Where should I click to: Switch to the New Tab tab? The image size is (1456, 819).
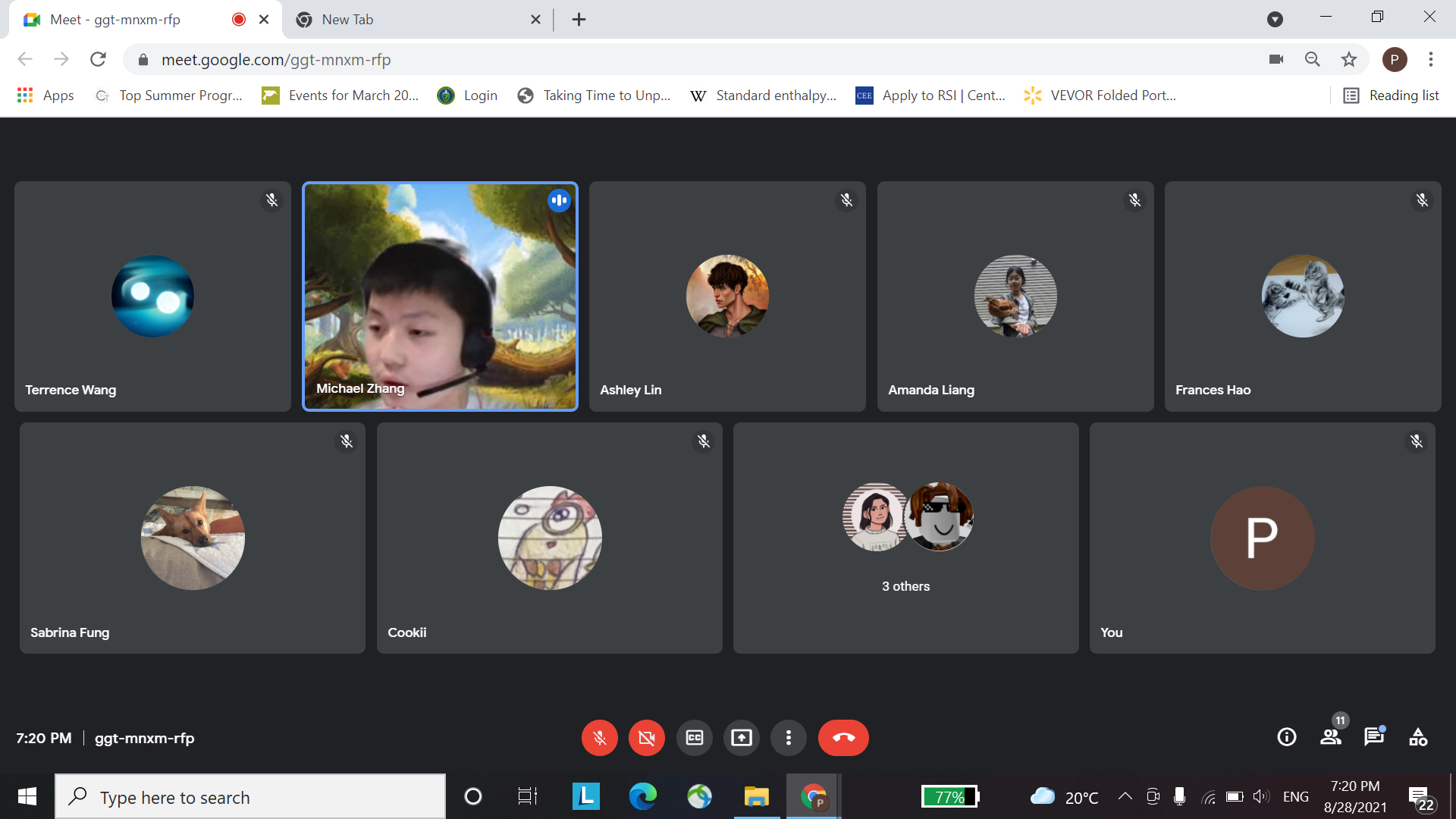tap(409, 20)
